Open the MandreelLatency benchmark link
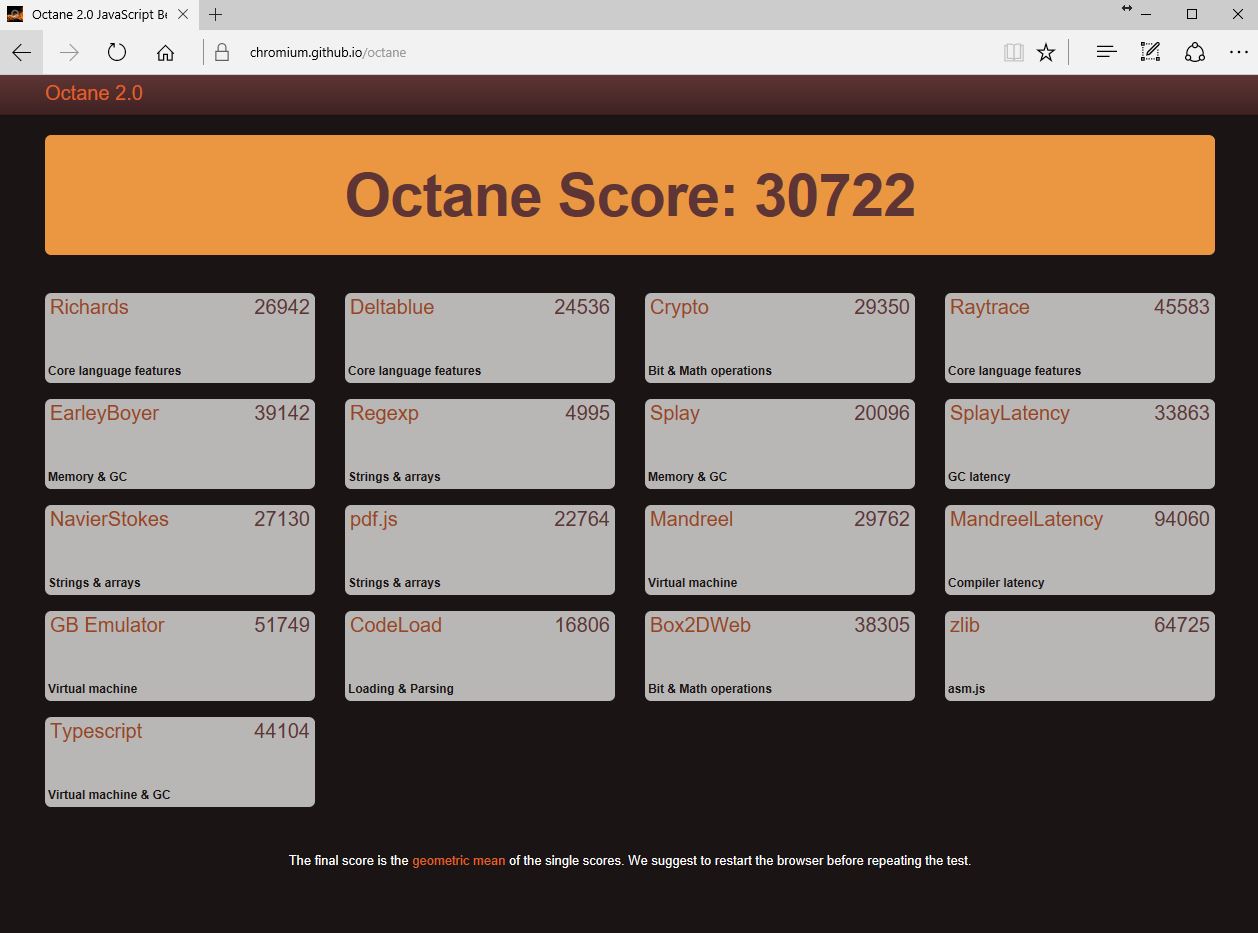Image resolution: width=1258 pixels, height=933 pixels. coord(1026,519)
